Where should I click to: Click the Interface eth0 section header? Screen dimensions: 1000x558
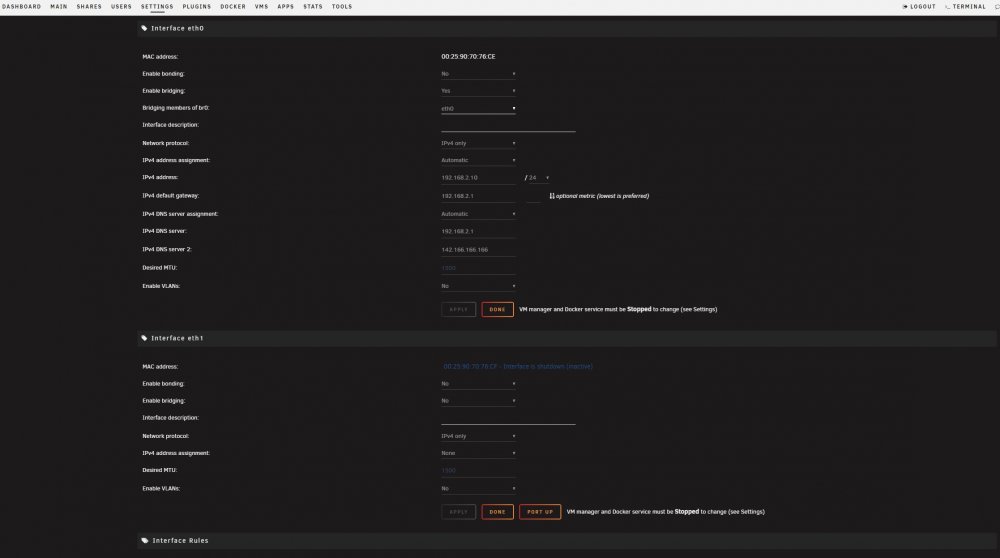(566, 28)
